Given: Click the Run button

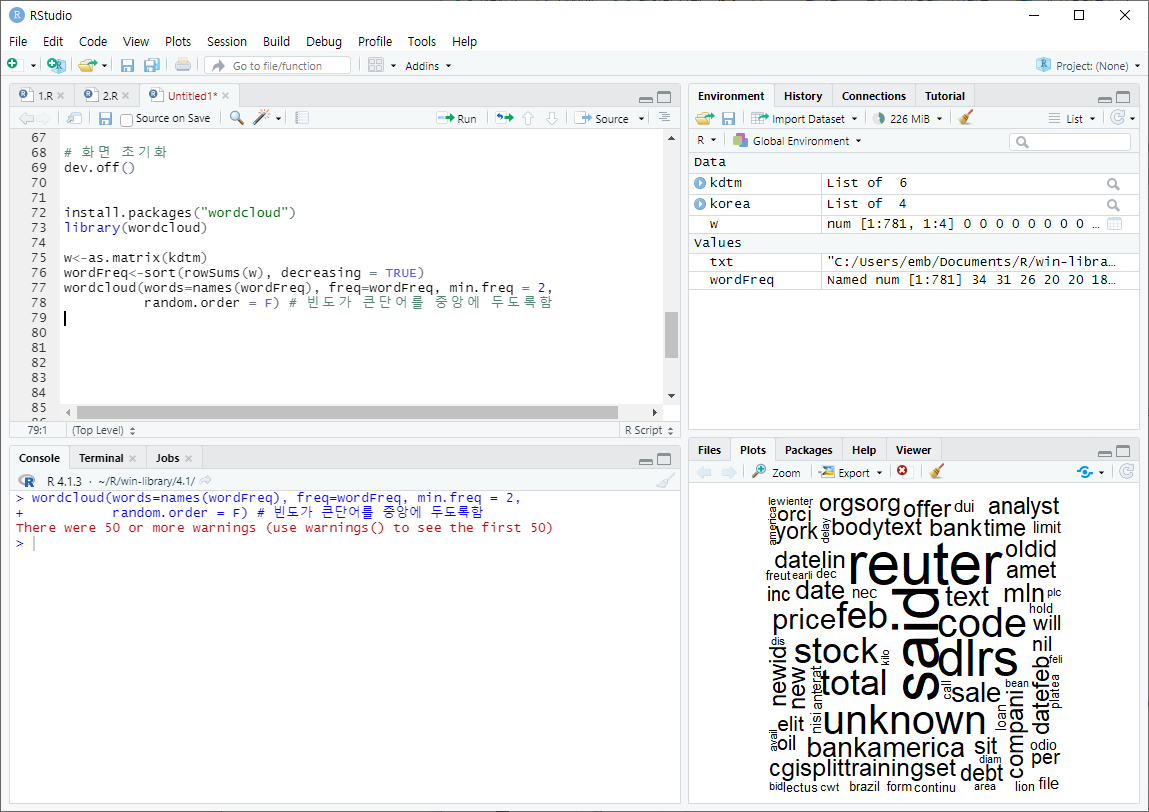Looking at the screenshot, I should pyautogui.click(x=457, y=118).
